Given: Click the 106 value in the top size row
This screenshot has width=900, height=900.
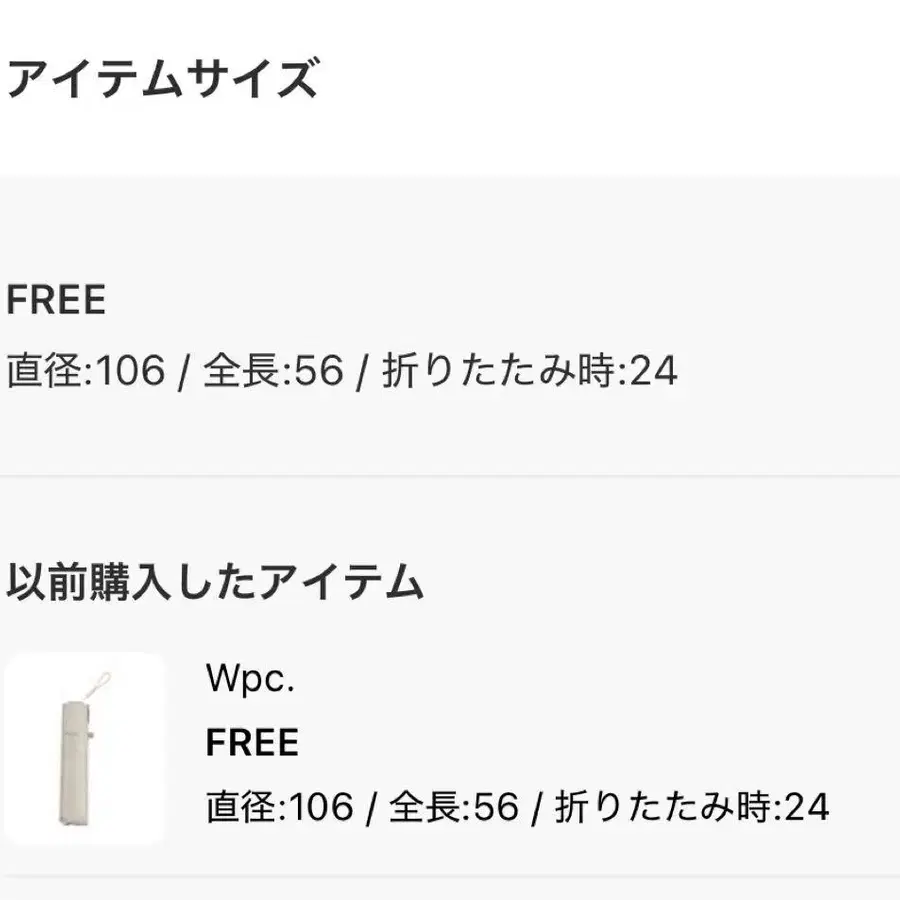Looking at the screenshot, I should click(x=130, y=370).
